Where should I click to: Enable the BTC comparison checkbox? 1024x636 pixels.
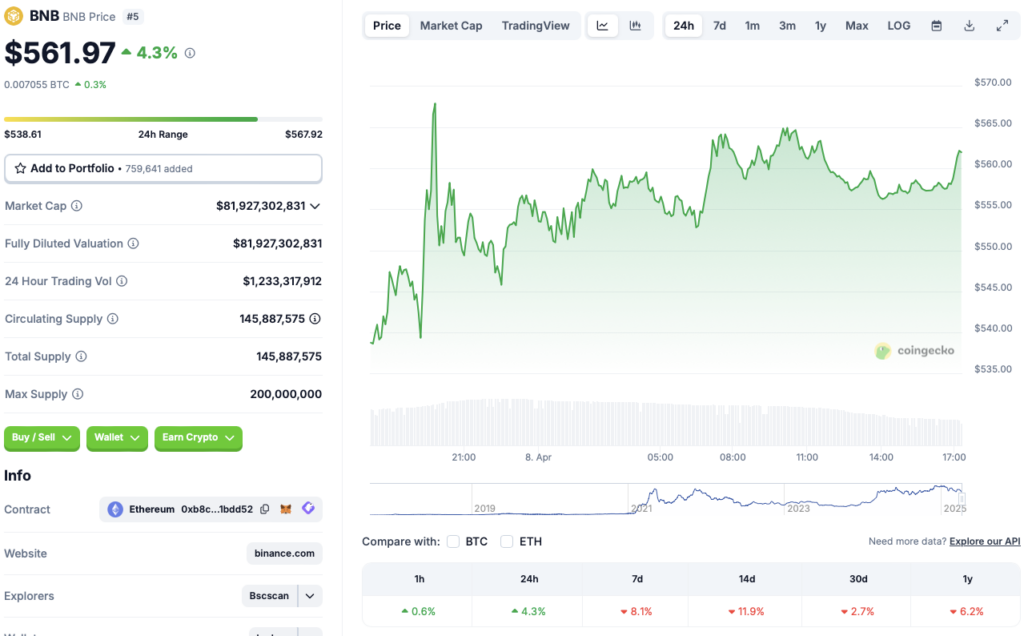(452, 541)
